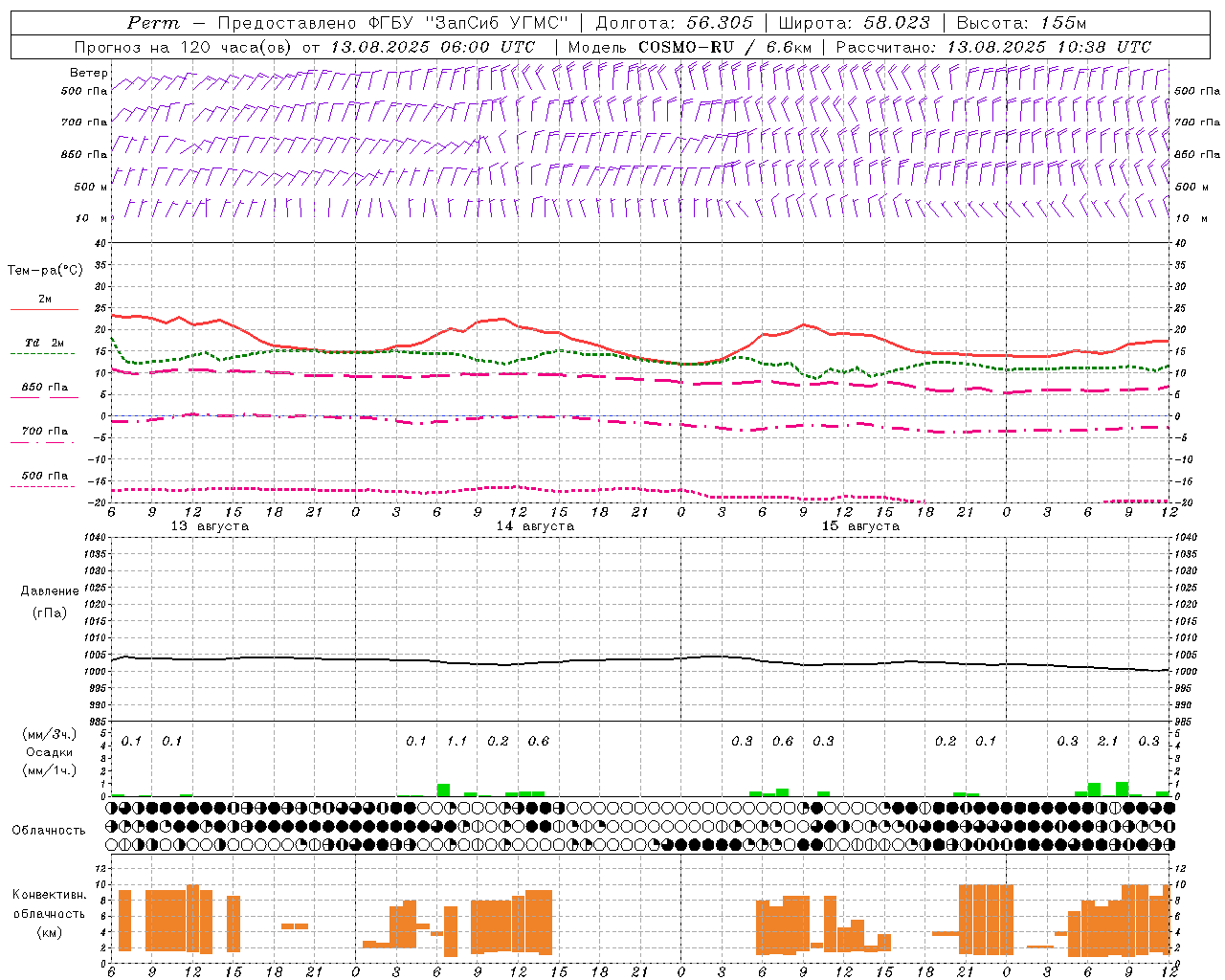Click the '850 гПа' temperature legend entry
Screen dimensions: 1225x980
point(44,388)
